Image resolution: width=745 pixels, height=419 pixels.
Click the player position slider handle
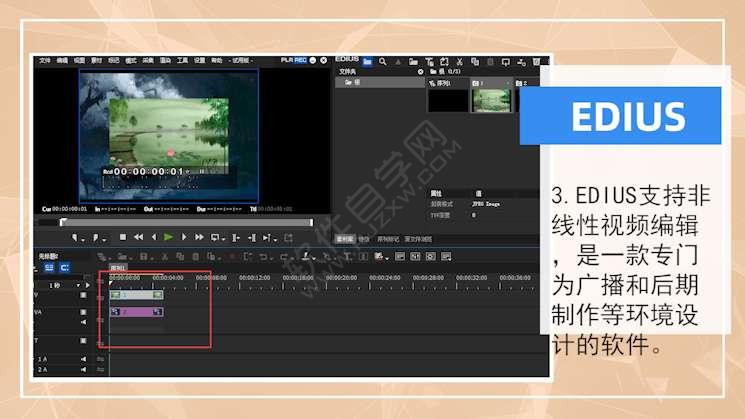pos(63,222)
